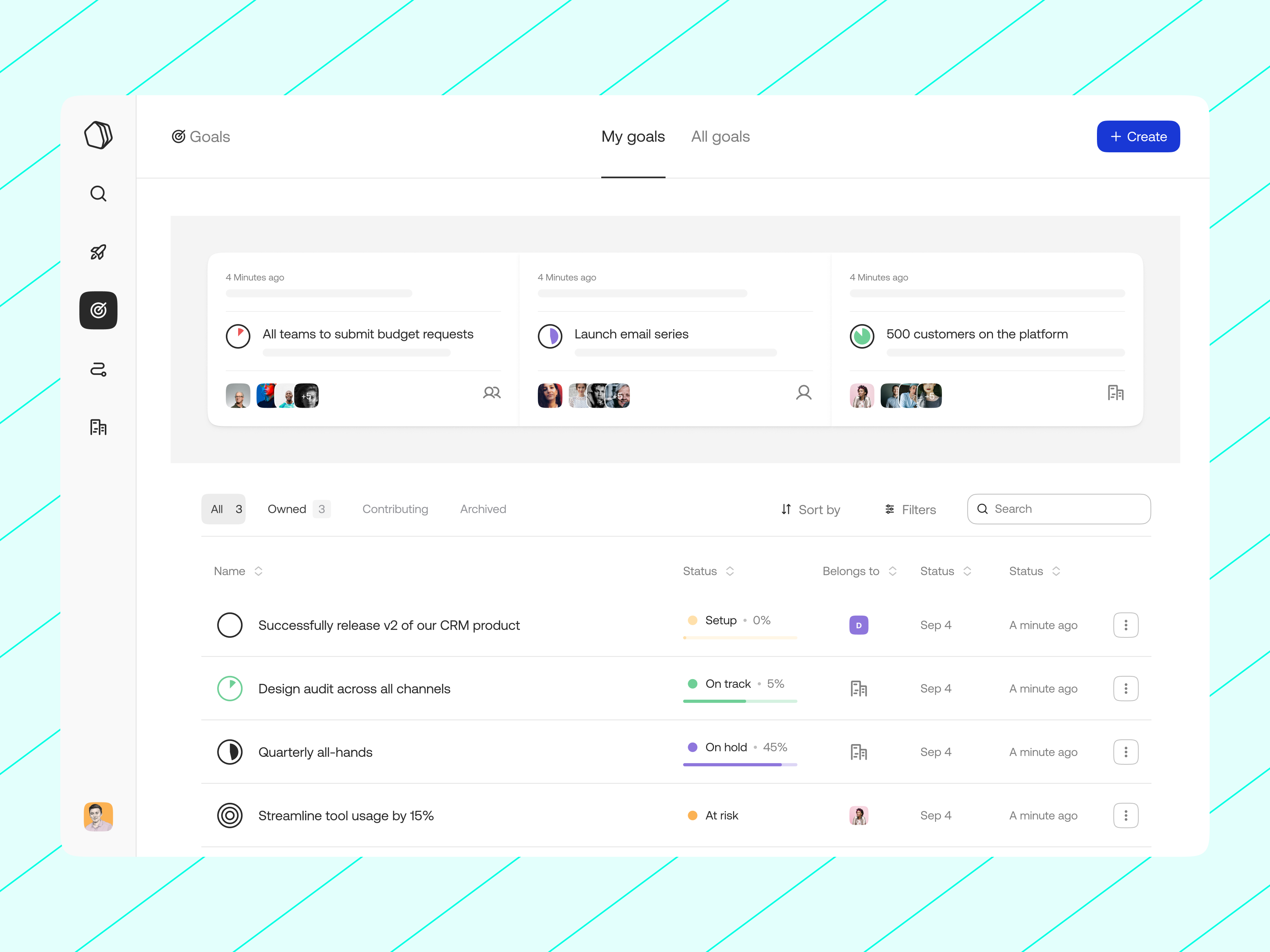Open the 500 customers goal card title
Image resolution: width=1270 pixels, height=952 pixels.
977,334
